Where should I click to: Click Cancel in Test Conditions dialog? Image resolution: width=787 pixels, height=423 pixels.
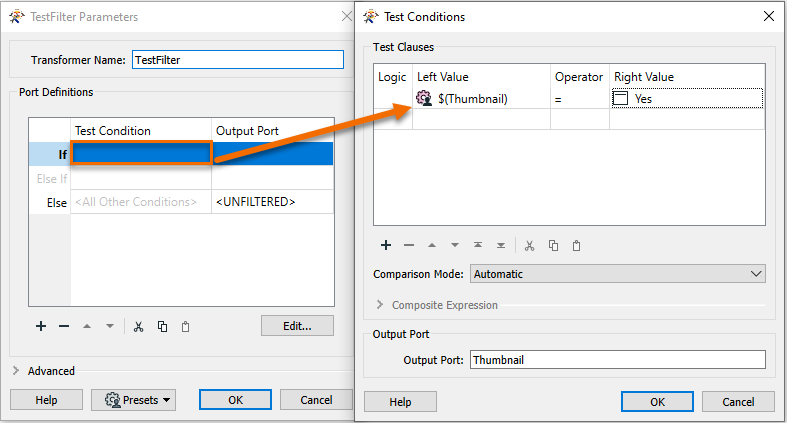(x=738, y=402)
